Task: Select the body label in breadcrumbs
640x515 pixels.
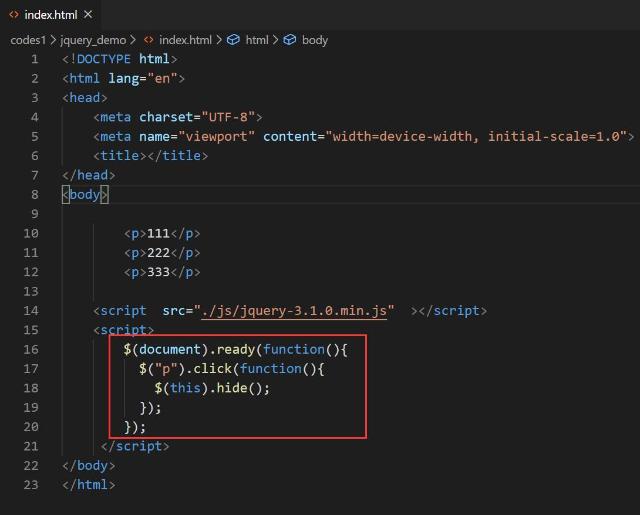Action: point(315,40)
